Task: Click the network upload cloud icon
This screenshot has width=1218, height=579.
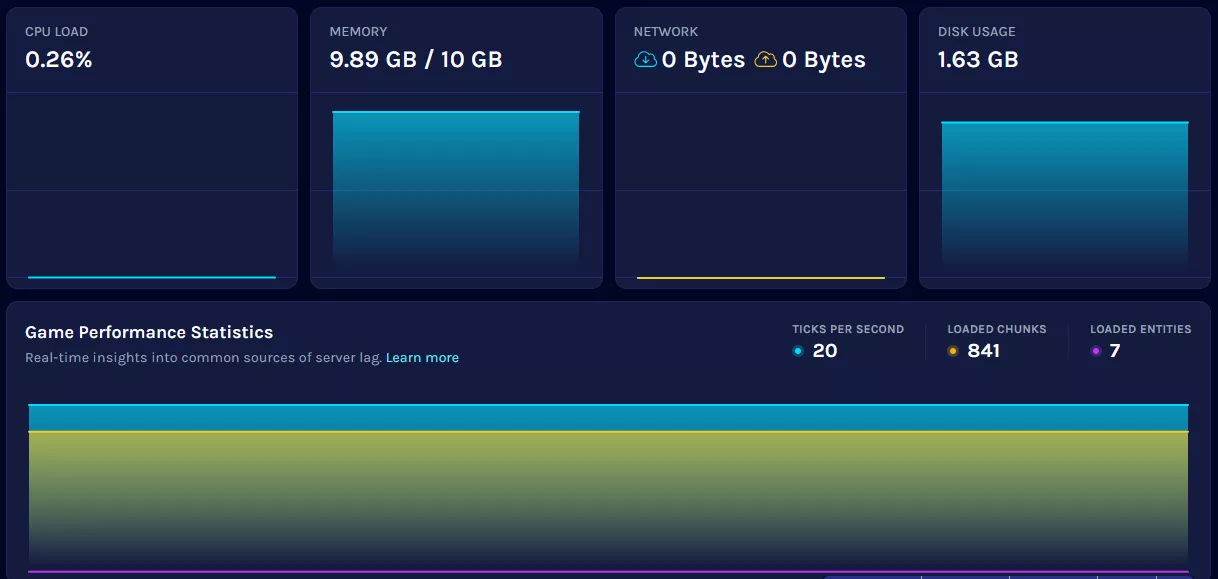Action: [765, 60]
